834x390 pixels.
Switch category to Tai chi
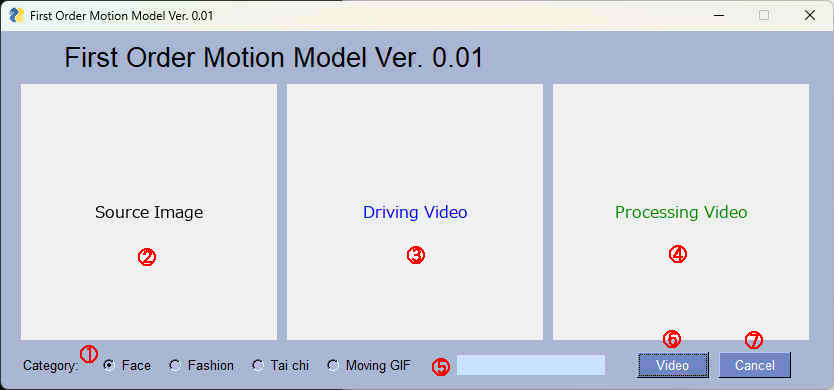258,366
